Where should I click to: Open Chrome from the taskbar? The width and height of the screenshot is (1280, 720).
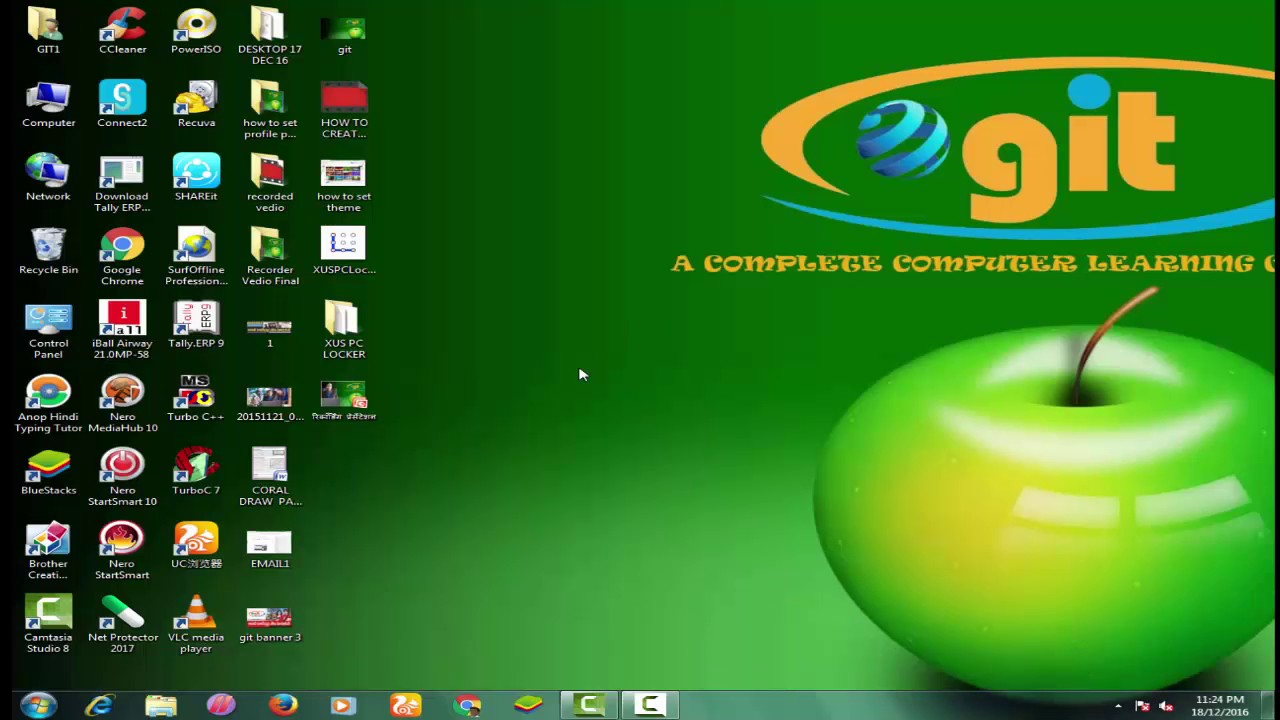(467, 705)
